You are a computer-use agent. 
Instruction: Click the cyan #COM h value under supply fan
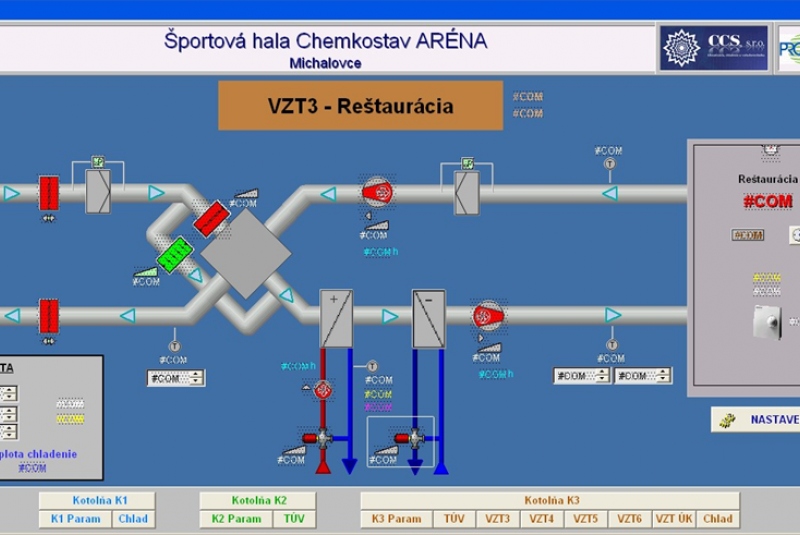tap(496, 374)
